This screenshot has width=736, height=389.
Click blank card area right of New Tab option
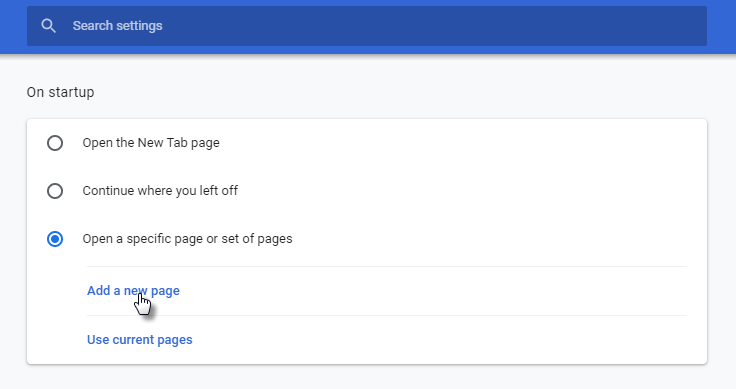coord(460,143)
